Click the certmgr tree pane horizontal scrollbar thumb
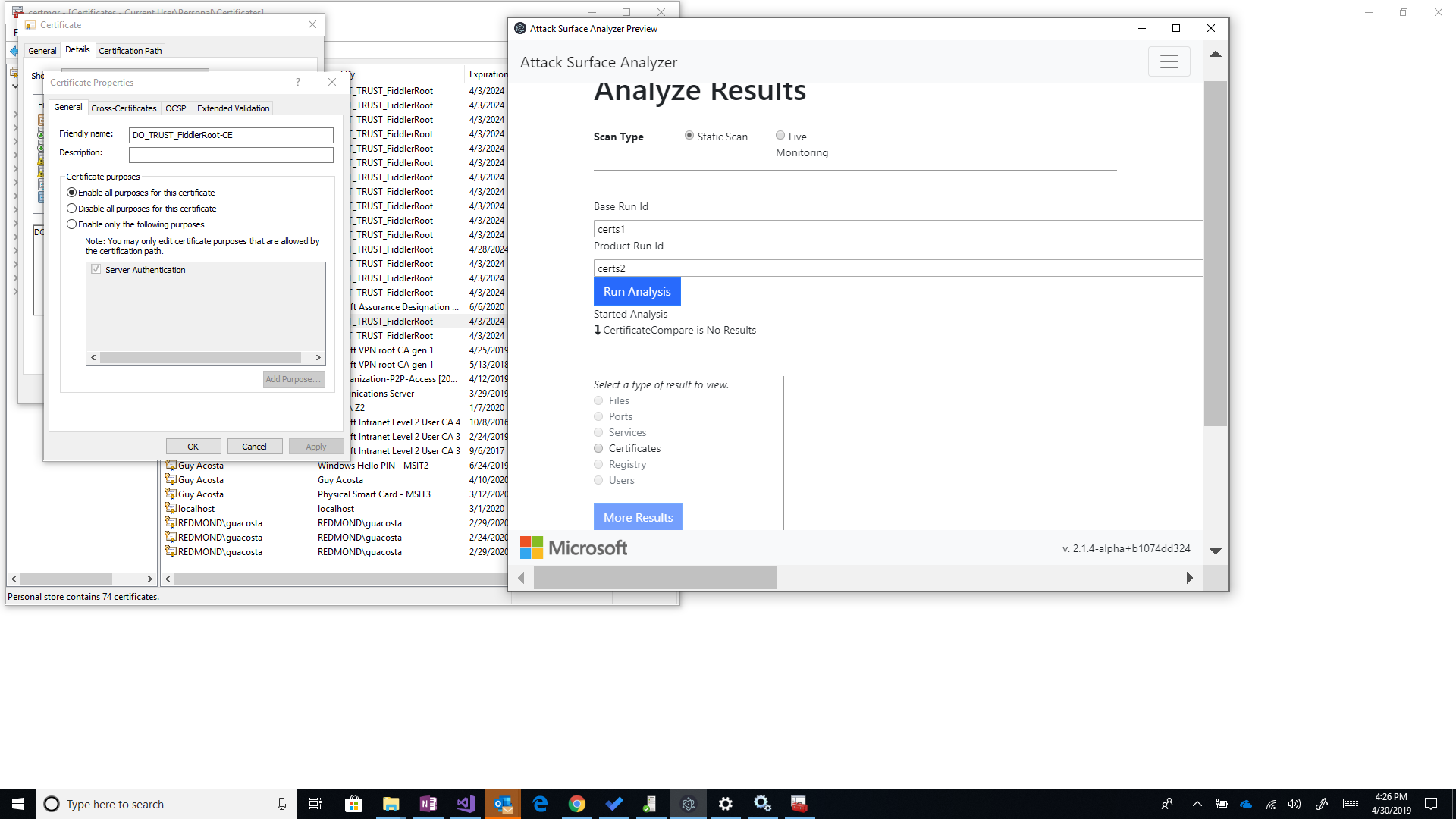This screenshot has width=1456, height=819. pos(67,579)
